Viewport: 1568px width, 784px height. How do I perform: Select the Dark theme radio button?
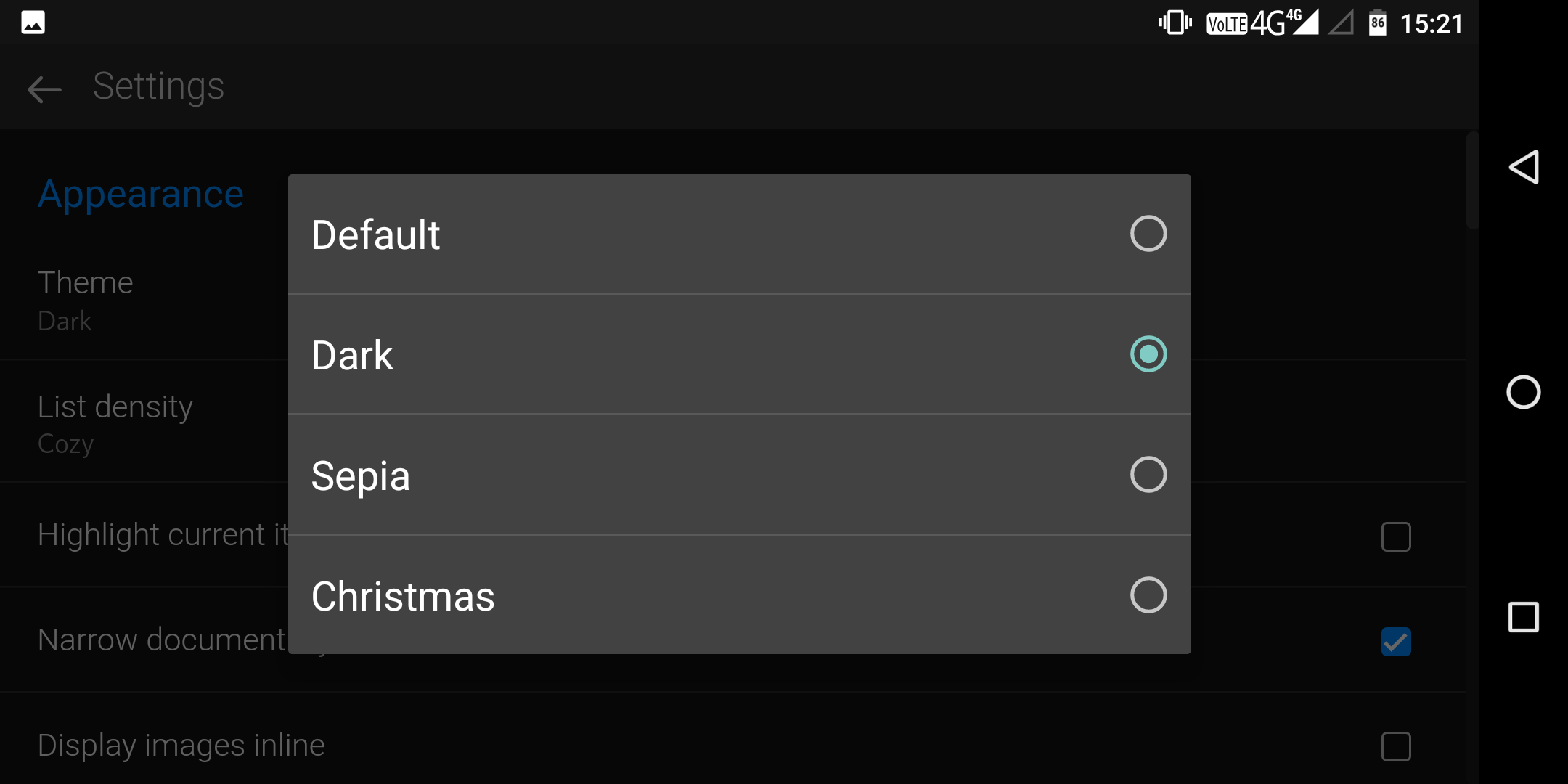point(1148,354)
